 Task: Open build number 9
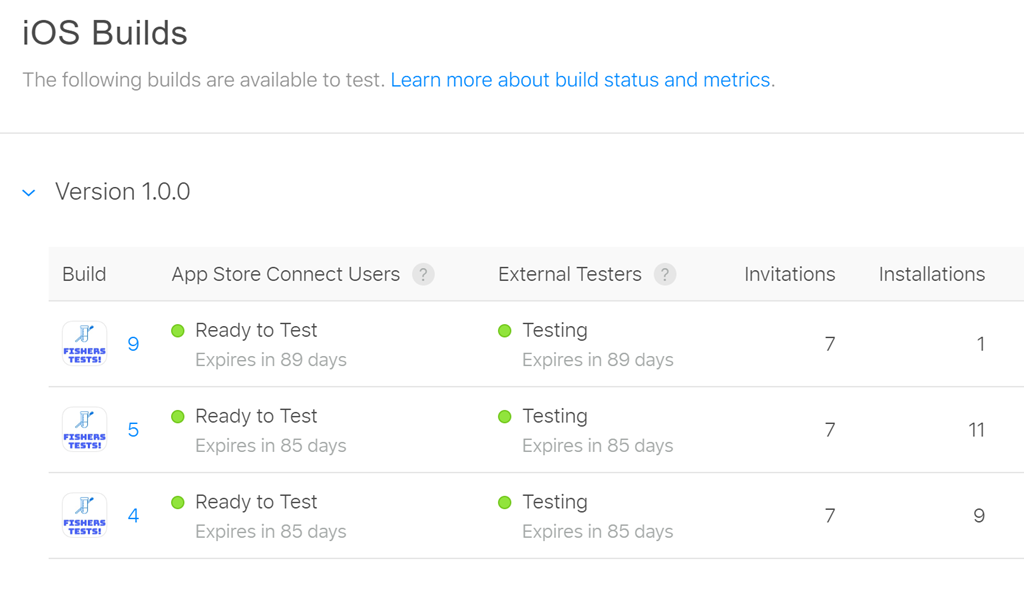coord(133,344)
